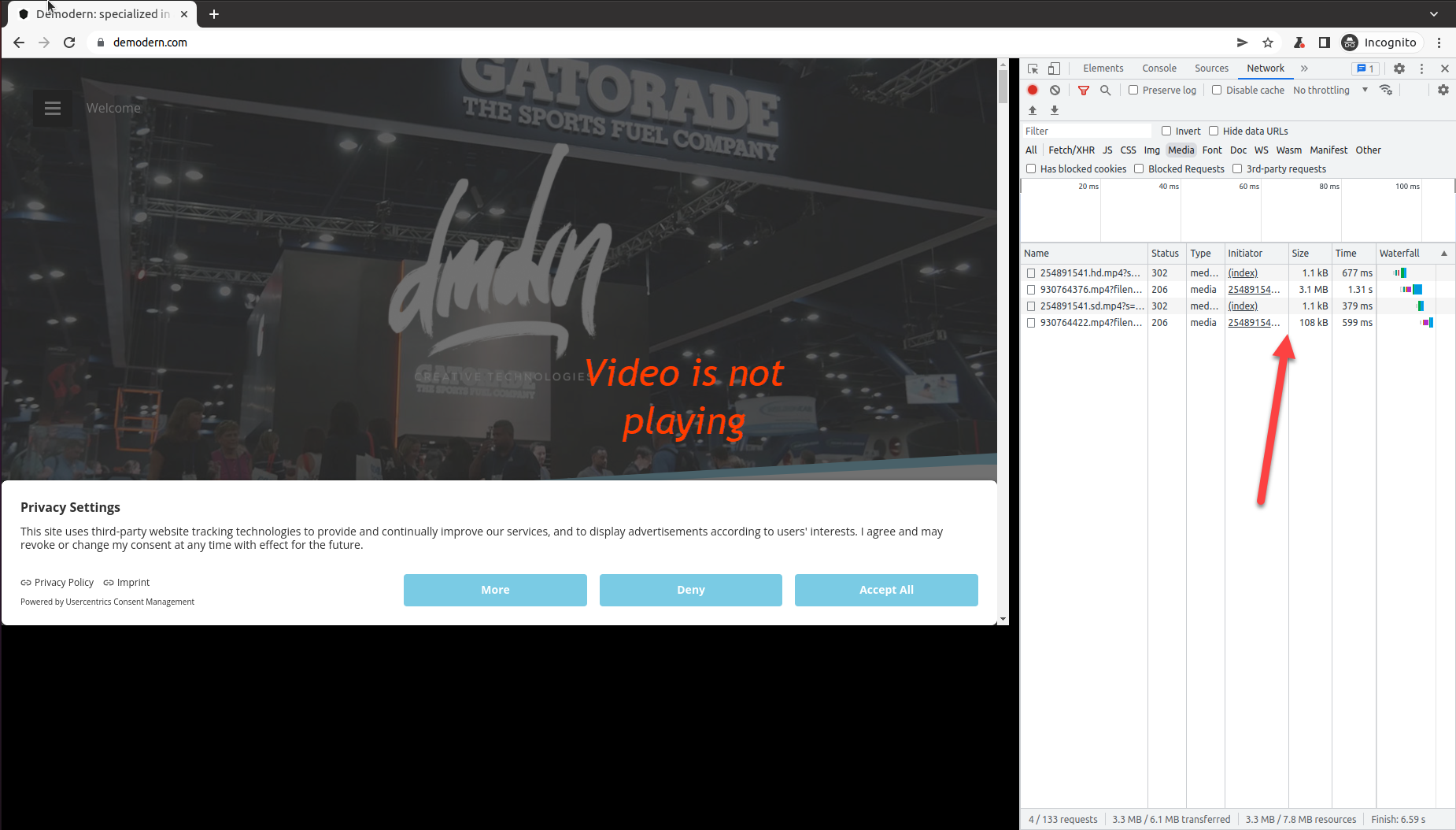Click the network Filter input field
The width and height of the screenshot is (1456, 830).
1087,131
